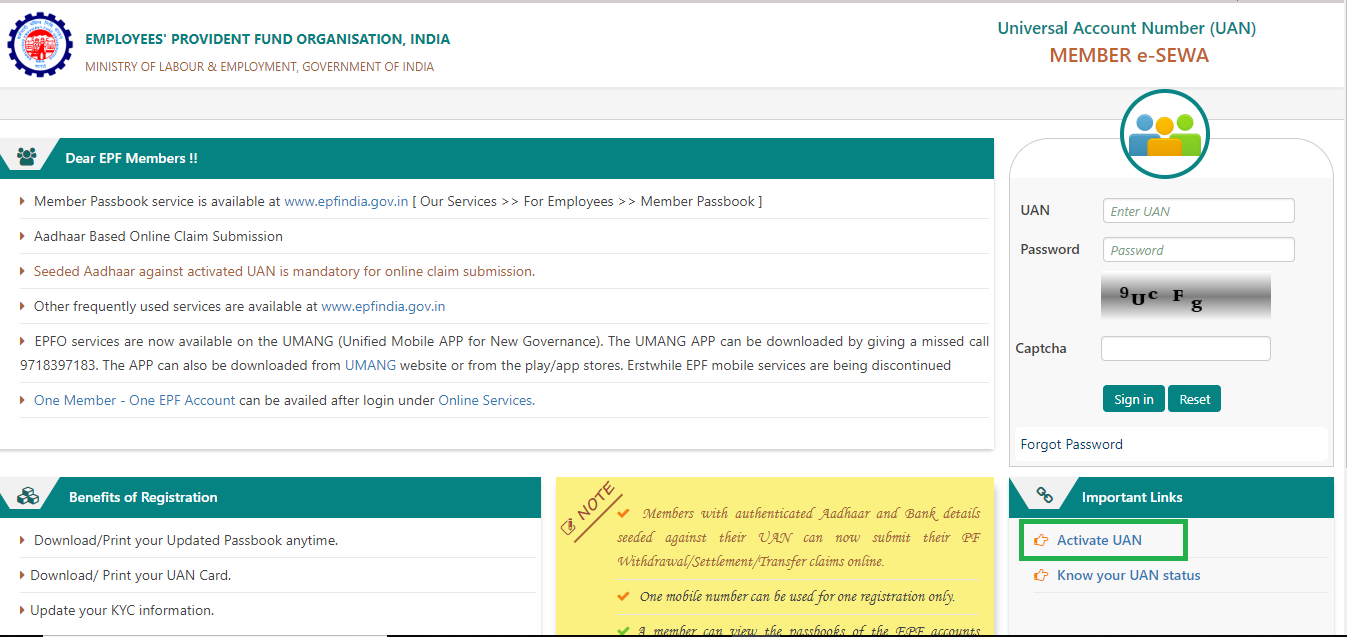Click the Dear EPF Members !! panel header
The width and height of the screenshot is (1347, 637).
pos(497,158)
